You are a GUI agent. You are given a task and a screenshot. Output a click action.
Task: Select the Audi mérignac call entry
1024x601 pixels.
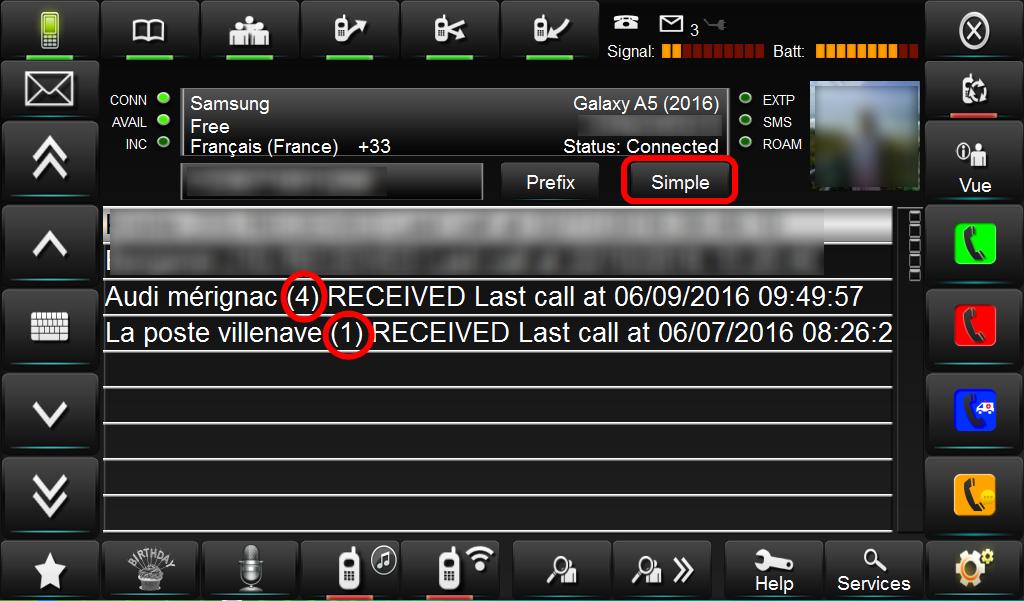(x=498, y=297)
